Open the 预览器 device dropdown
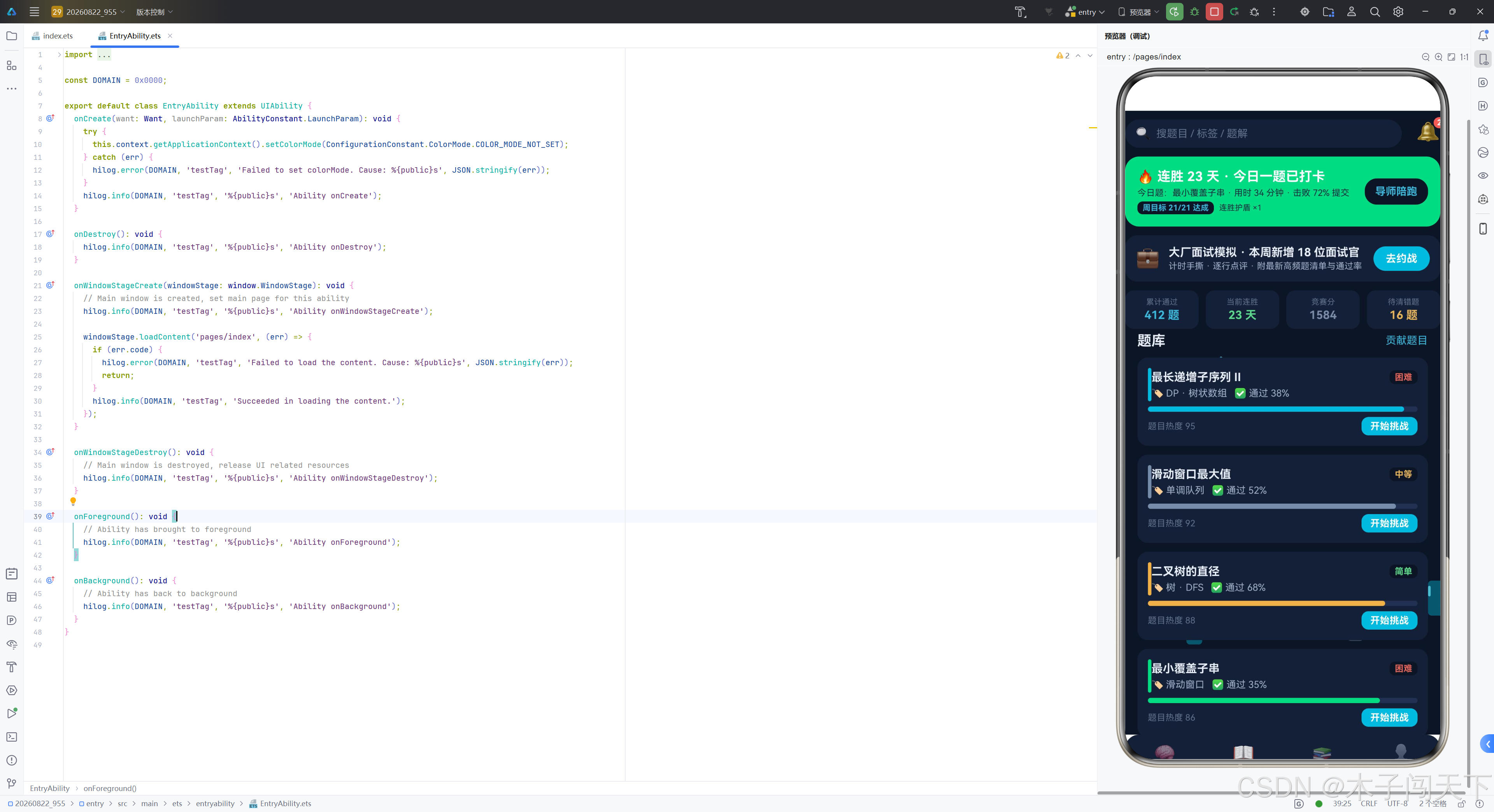 point(1138,12)
